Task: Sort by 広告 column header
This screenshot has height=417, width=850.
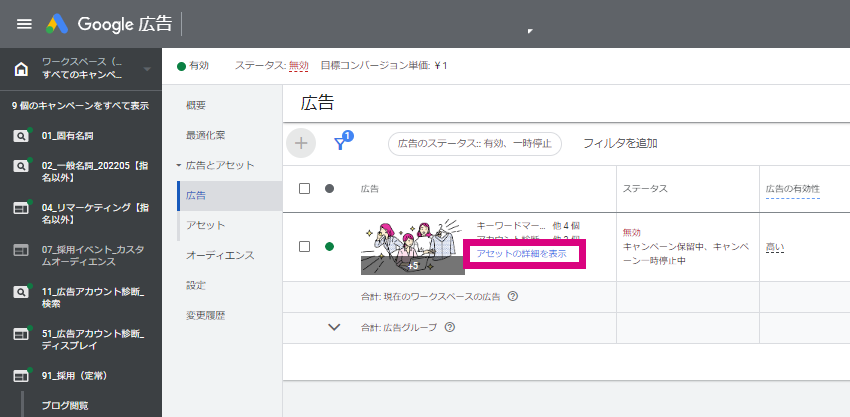Action: [x=370, y=189]
